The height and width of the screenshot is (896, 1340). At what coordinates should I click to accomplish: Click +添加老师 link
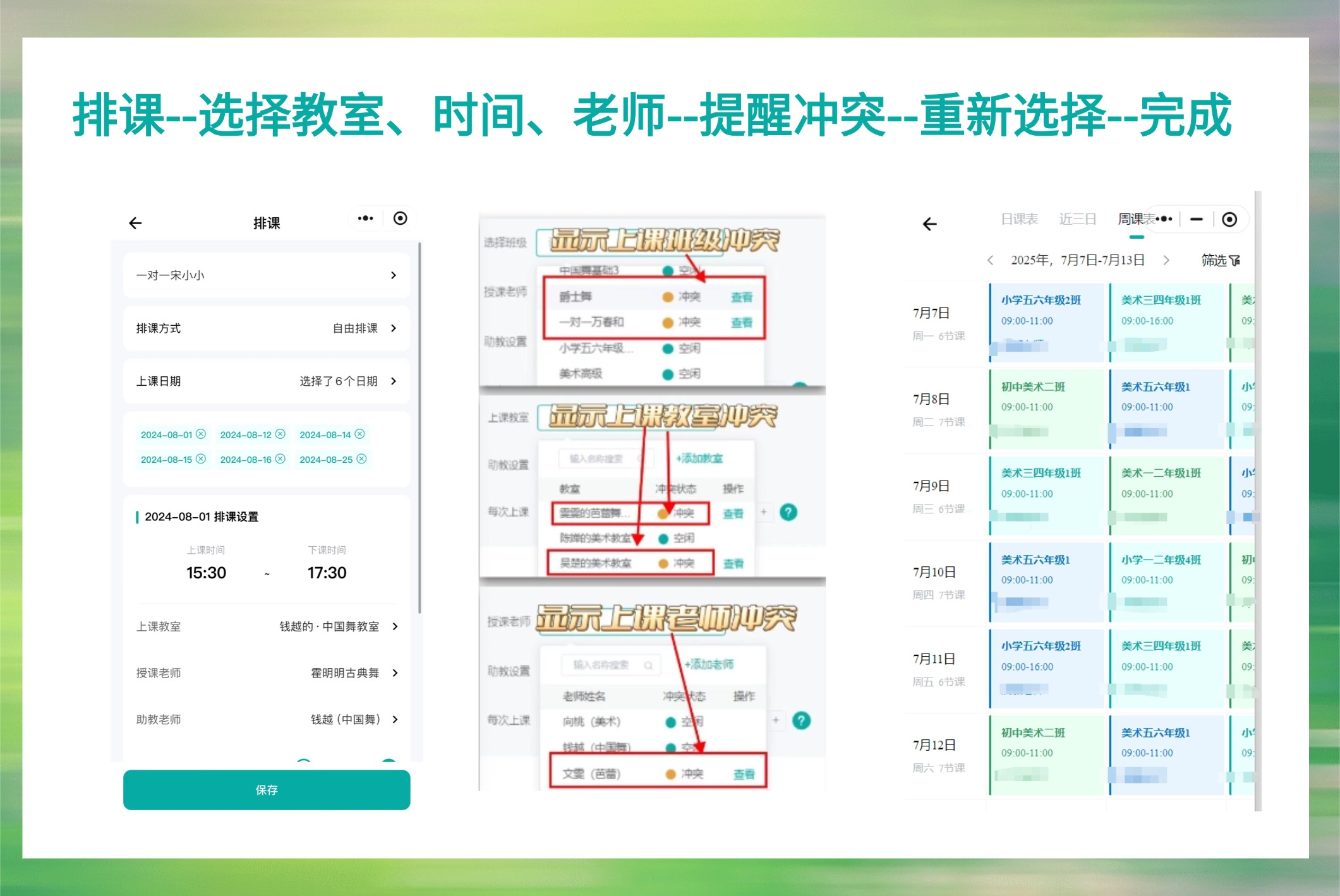(x=709, y=664)
